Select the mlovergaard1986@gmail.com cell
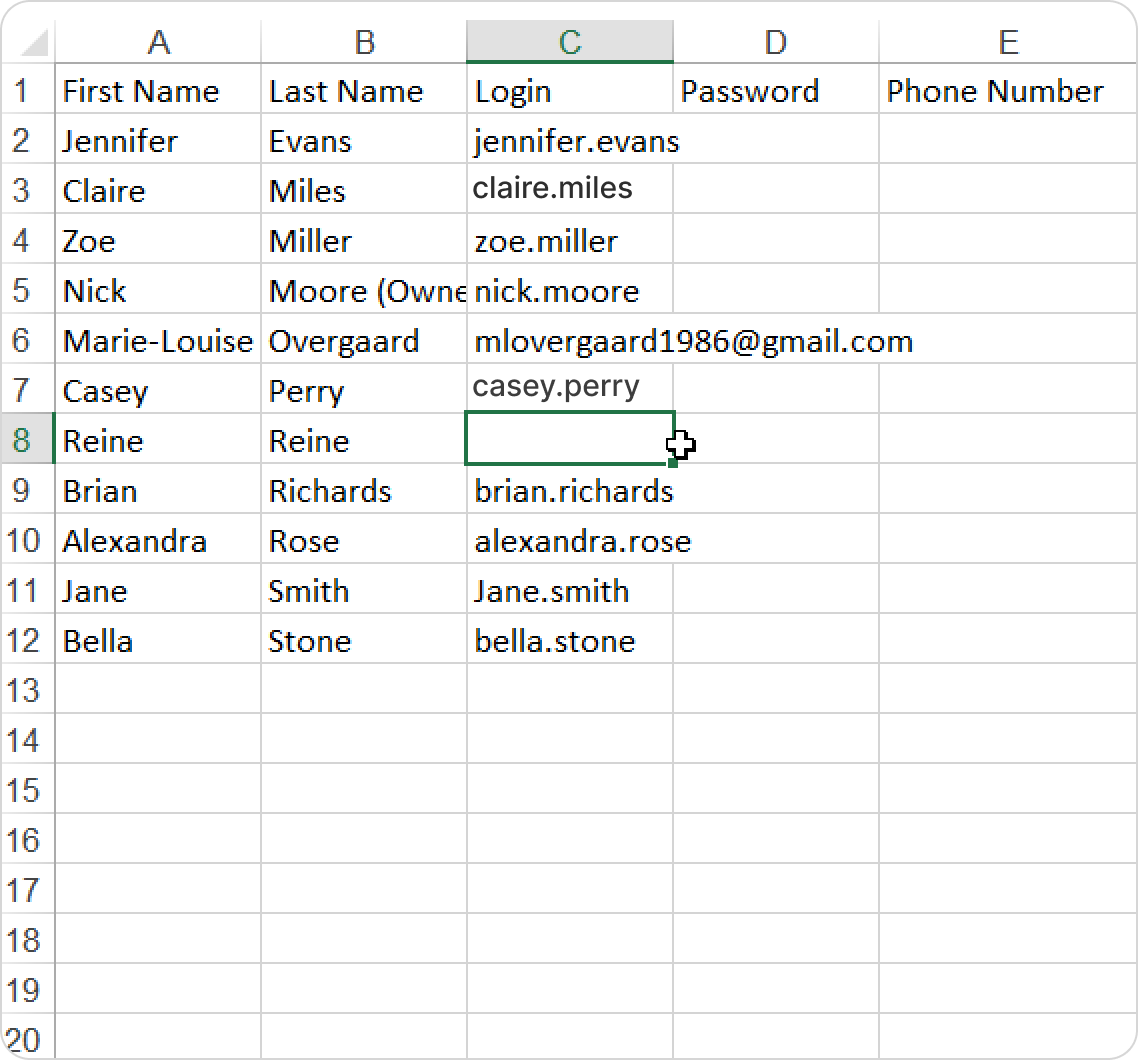 (569, 341)
